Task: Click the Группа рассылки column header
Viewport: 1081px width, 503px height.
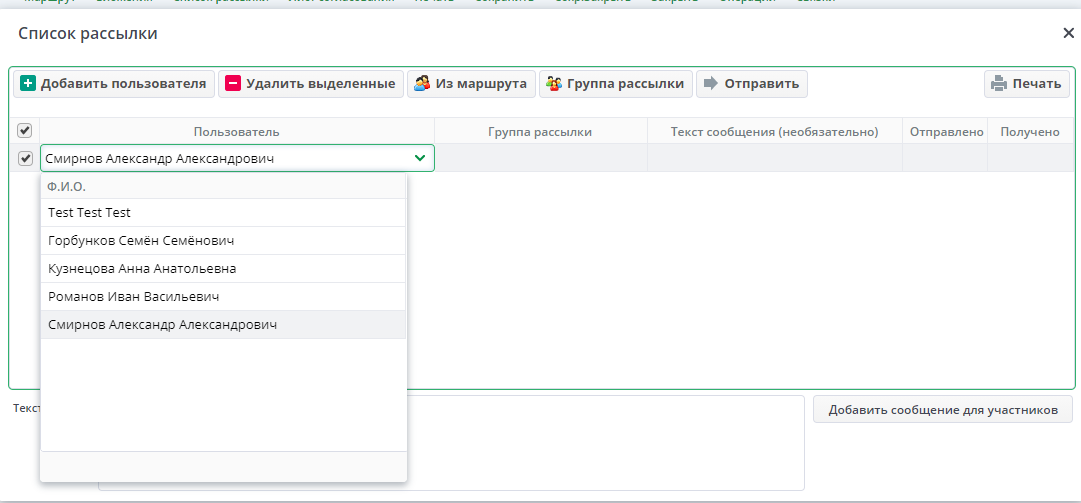Action: tap(540, 132)
